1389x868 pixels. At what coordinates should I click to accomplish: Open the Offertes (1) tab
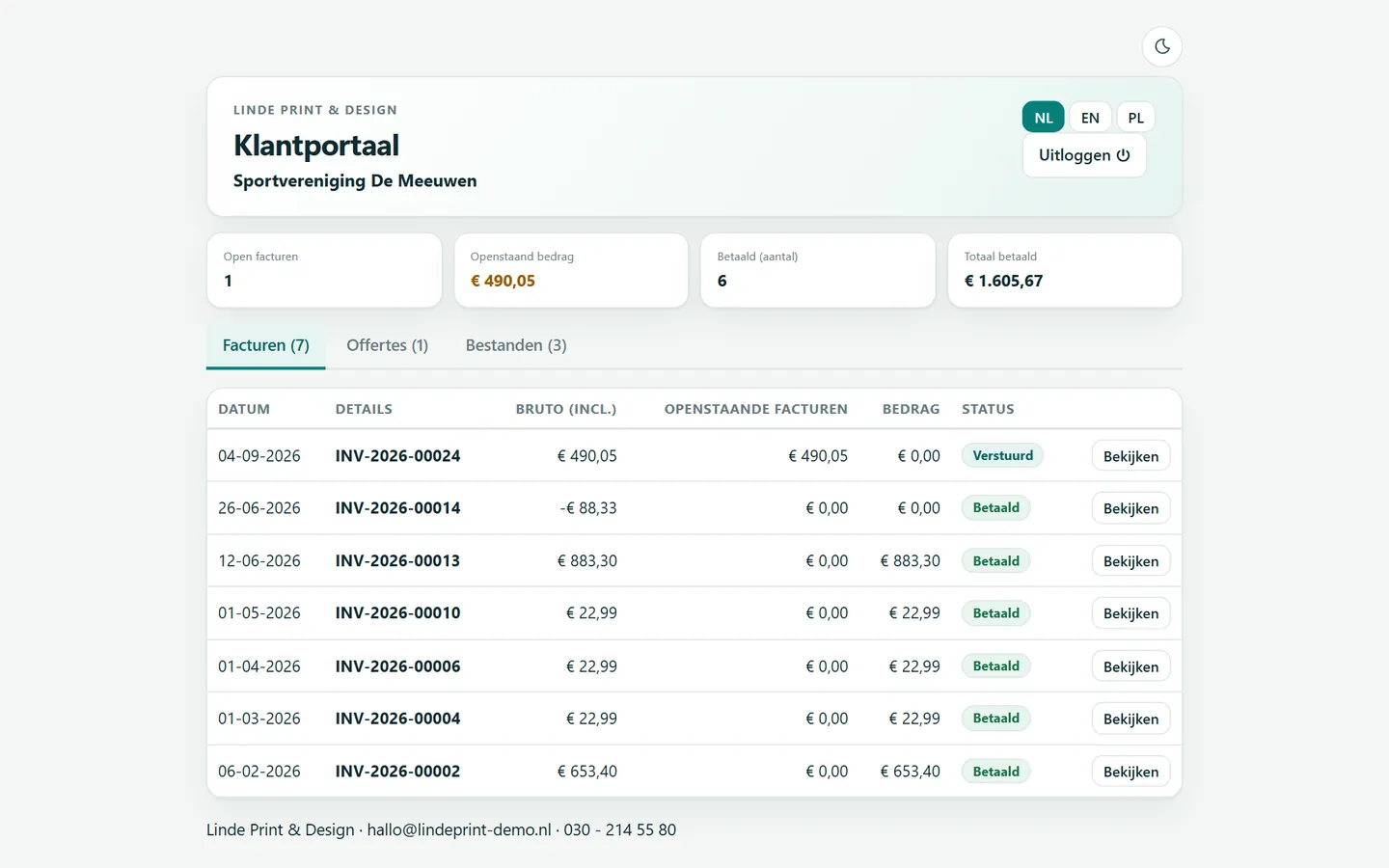pos(387,345)
